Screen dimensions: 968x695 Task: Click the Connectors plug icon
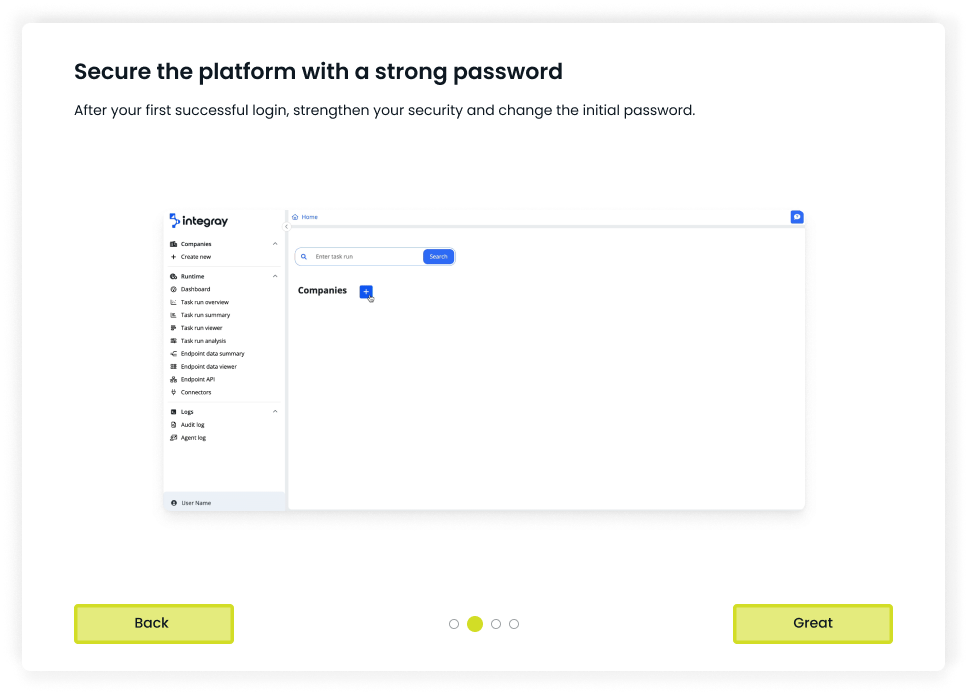tap(174, 392)
